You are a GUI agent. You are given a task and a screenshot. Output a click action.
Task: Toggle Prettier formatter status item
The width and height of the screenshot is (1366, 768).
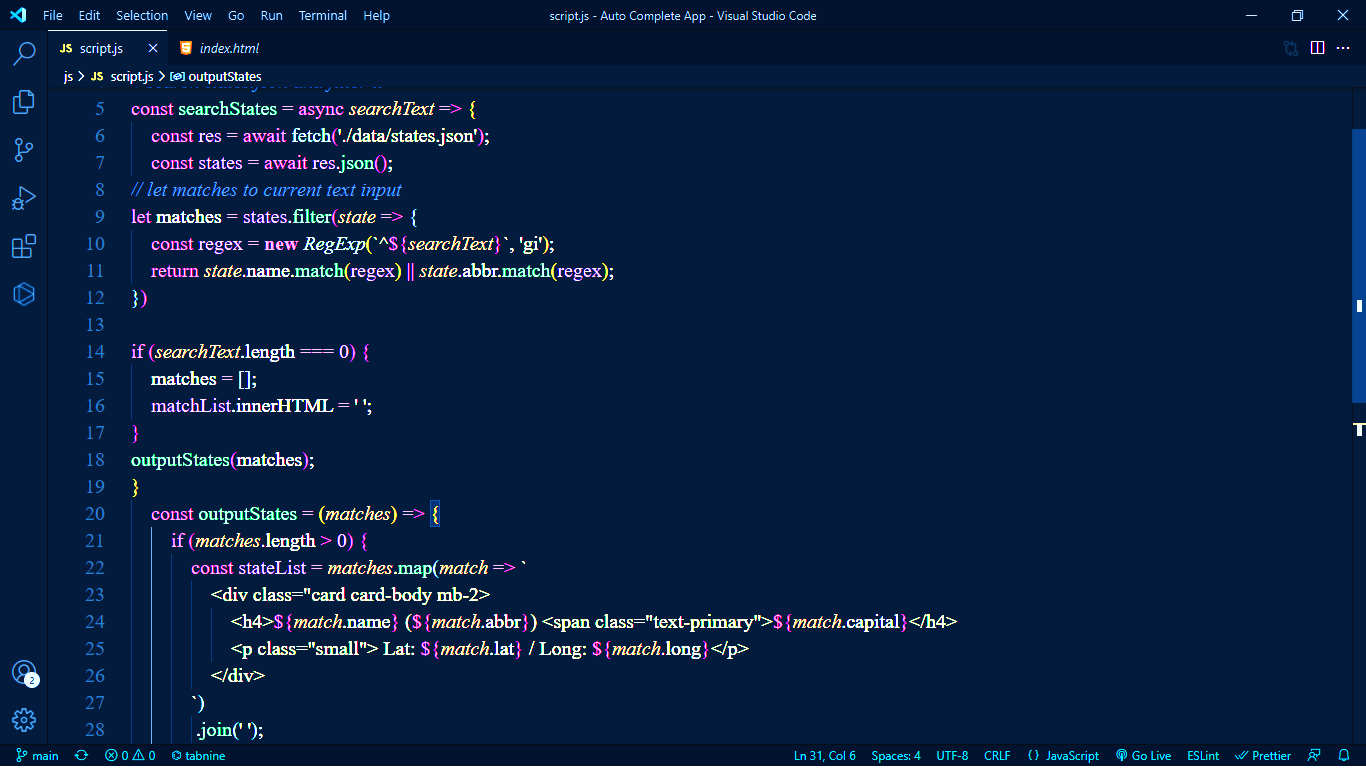point(1263,756)
